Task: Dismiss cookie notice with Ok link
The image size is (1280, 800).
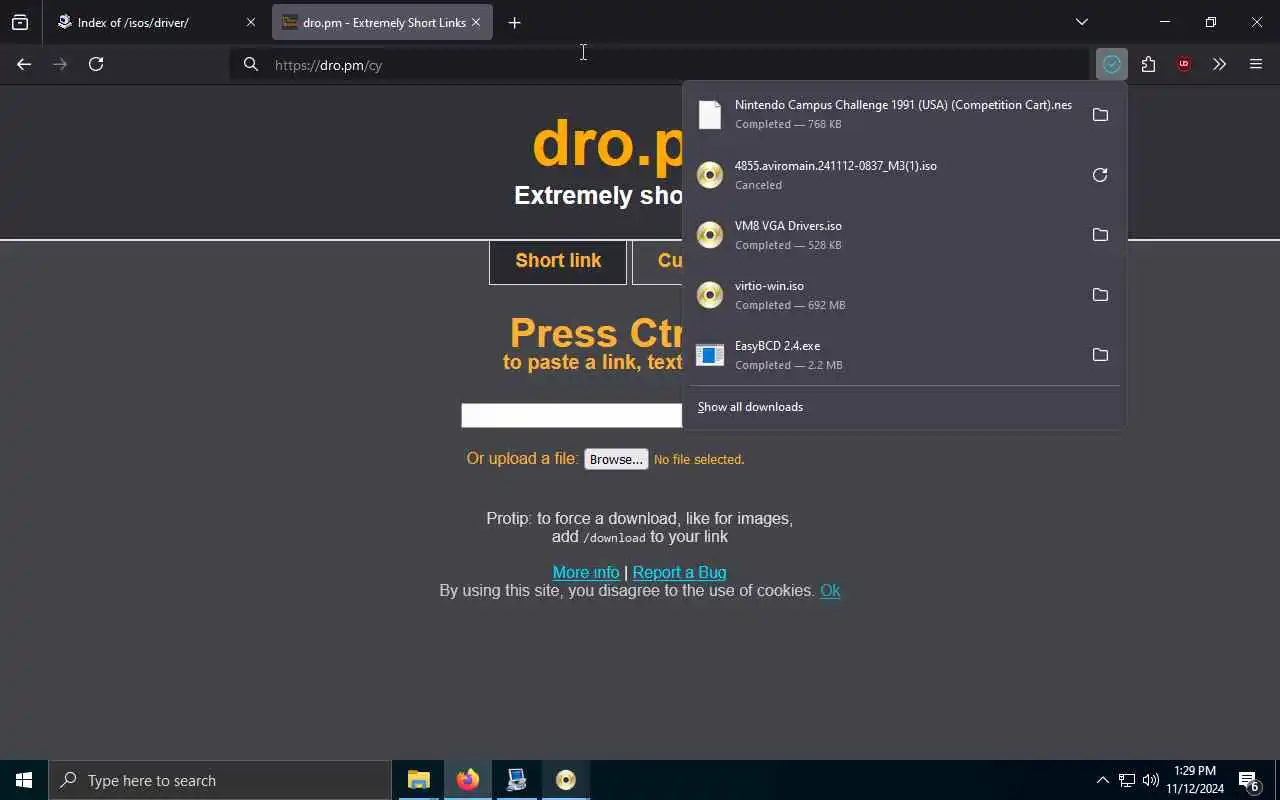Action: pyautogui.click(x=830, y=590)
